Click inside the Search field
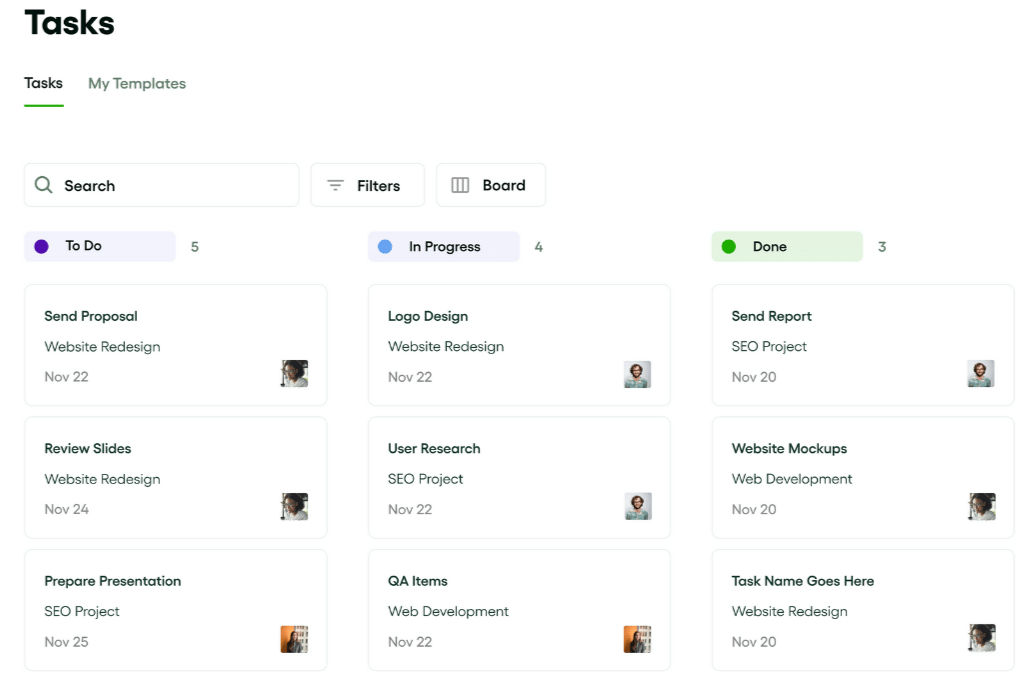1036x685 pixels. pos(160,185)
